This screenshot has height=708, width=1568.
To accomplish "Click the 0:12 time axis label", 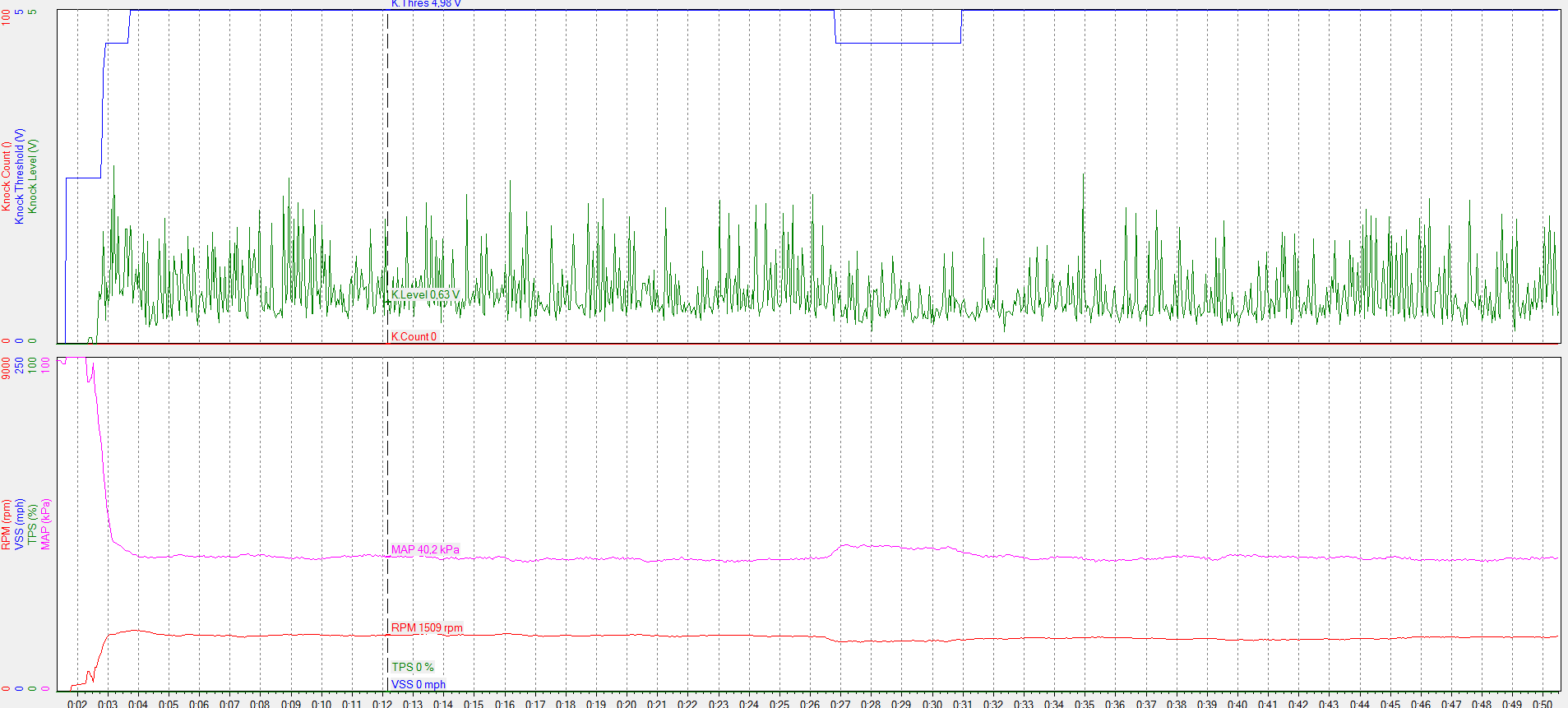I will pos(382,703).
